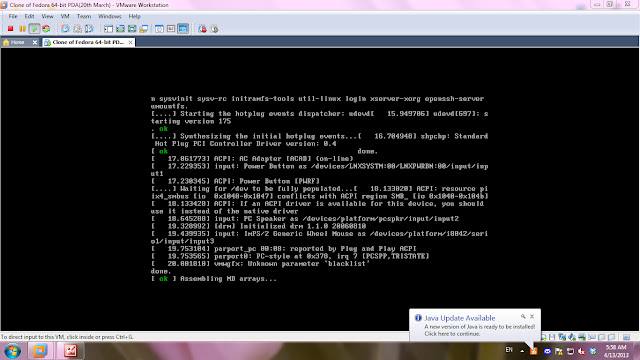Screen dimensions: 640x360
Task: Dismiss the Java Update notification balloon
Action: point(532,316)
